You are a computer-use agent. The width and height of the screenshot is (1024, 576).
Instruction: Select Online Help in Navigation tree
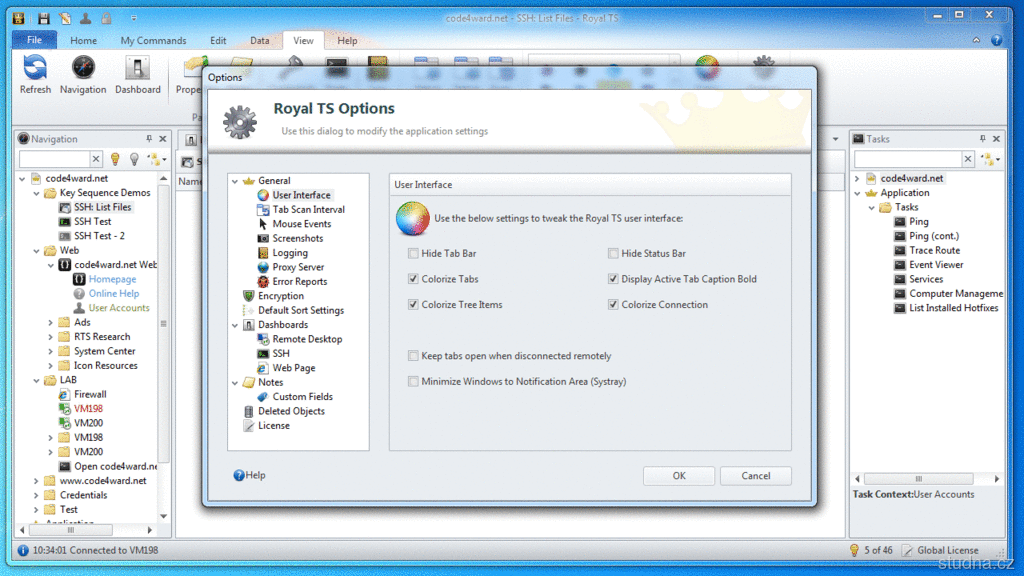pyautogui.click(x=114, y=293)
